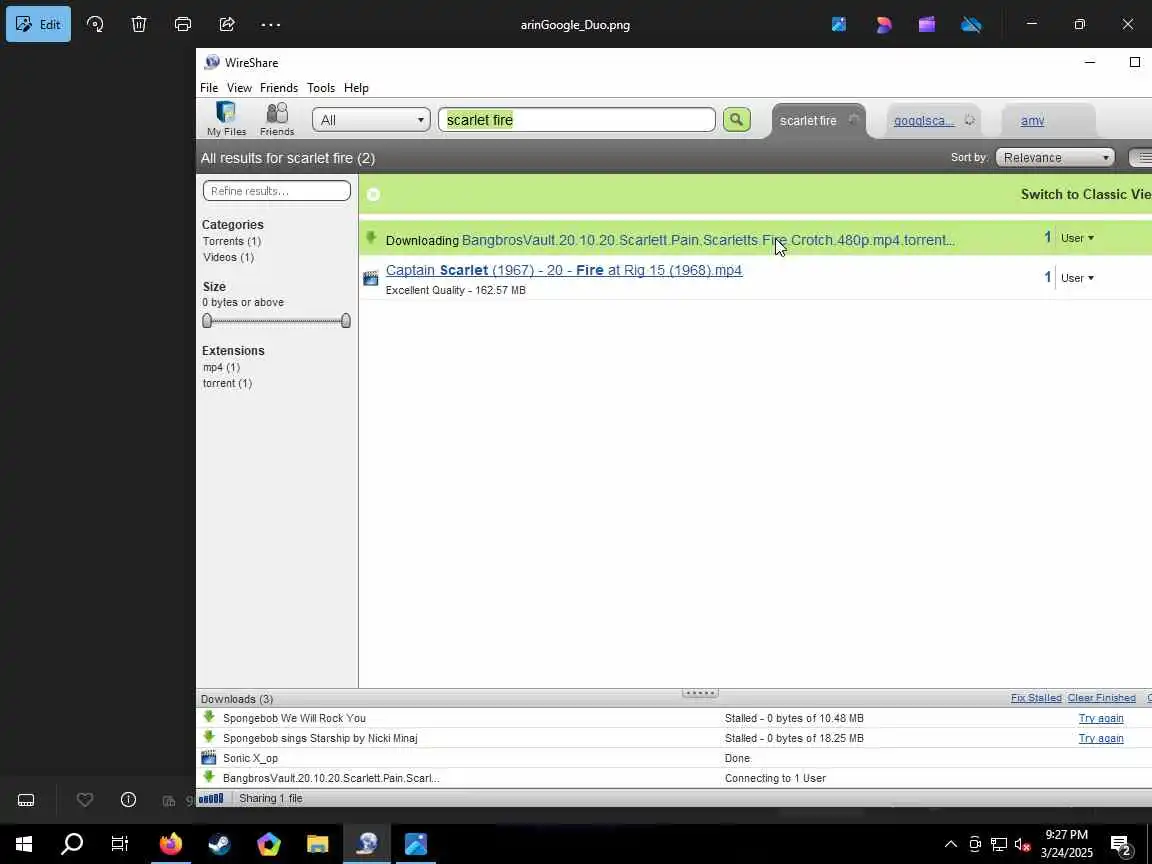Expand the system tray hidden icons chevron
The height and width of the screenshot is (864, 1152).
(951, 844)
